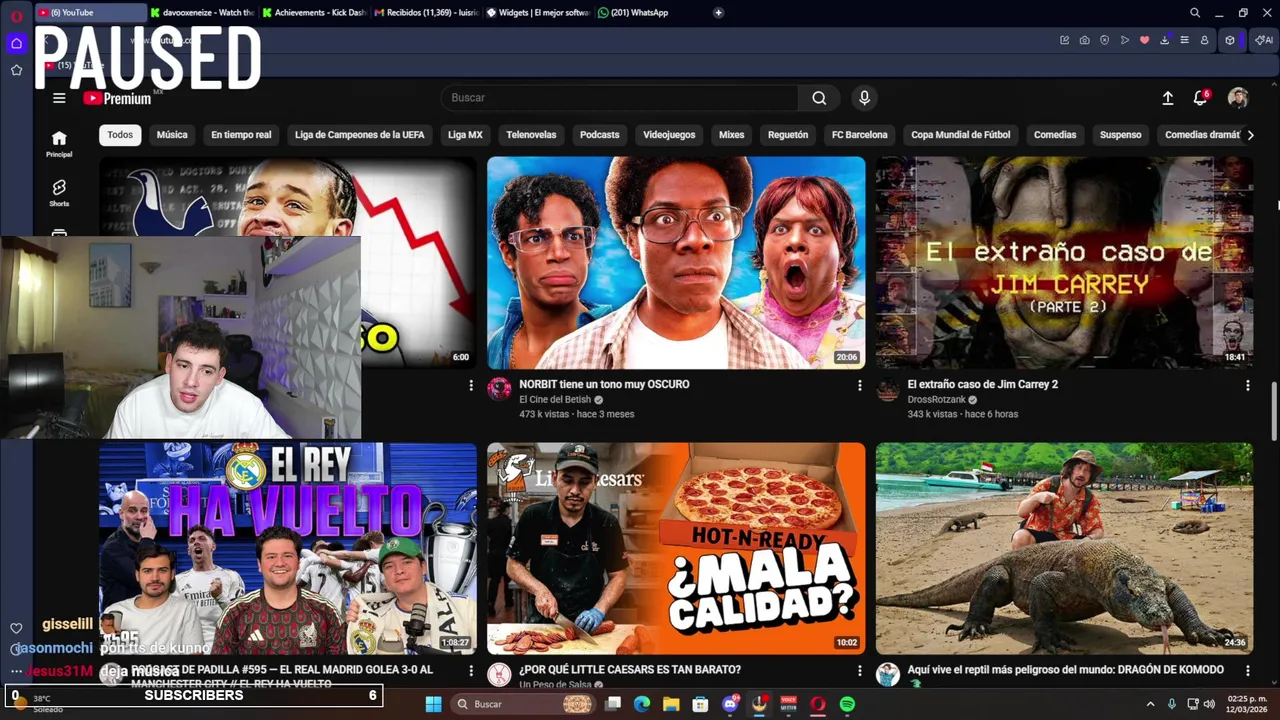Click the Opera heart bookmark icon
This screenshot has height=720, width=1280.
(1144, 40)
